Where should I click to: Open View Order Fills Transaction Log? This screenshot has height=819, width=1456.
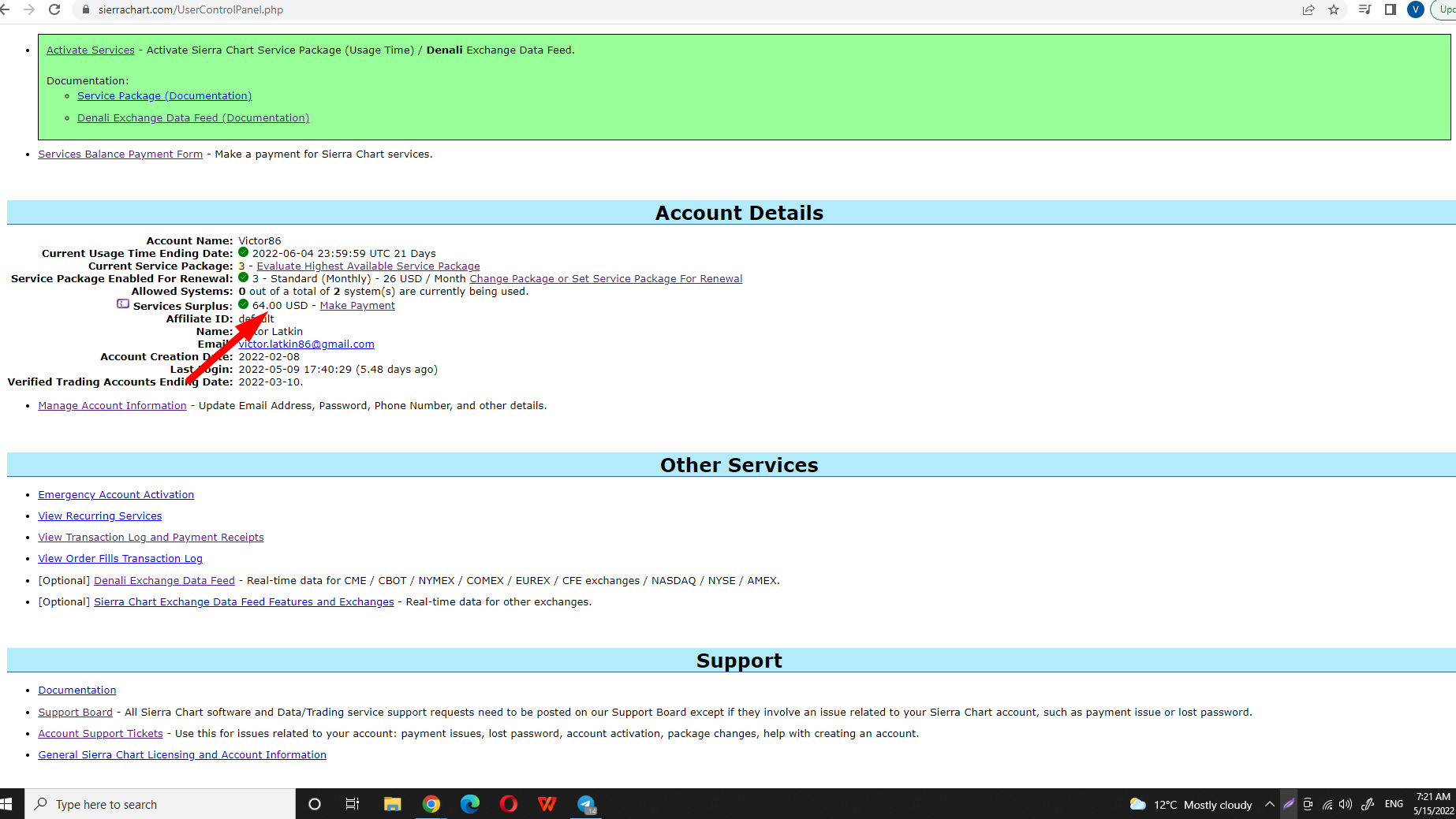(121, 558)
